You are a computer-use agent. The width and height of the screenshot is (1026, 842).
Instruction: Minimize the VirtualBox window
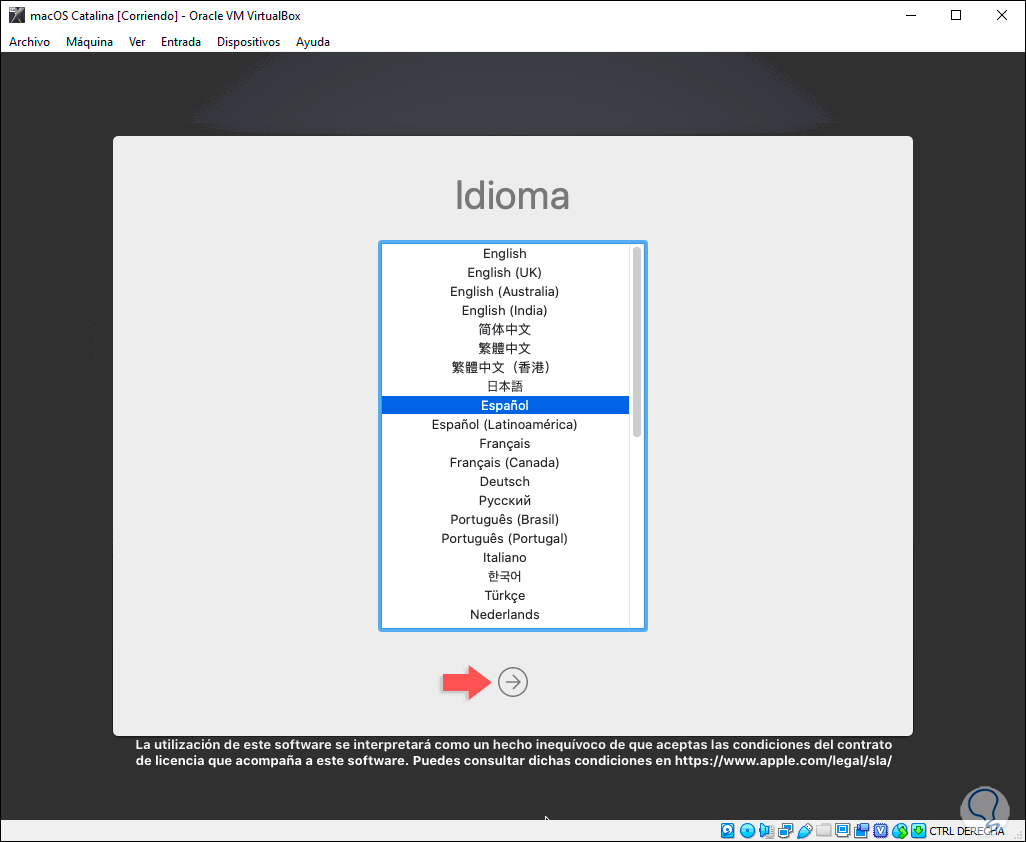coord(910,15)
